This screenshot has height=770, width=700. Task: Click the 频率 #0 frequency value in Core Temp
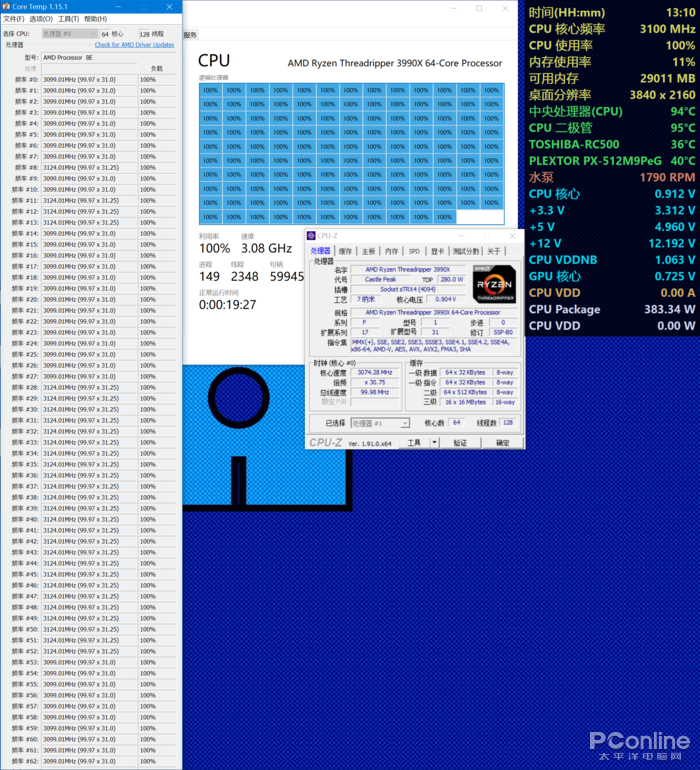pos(89,80)
